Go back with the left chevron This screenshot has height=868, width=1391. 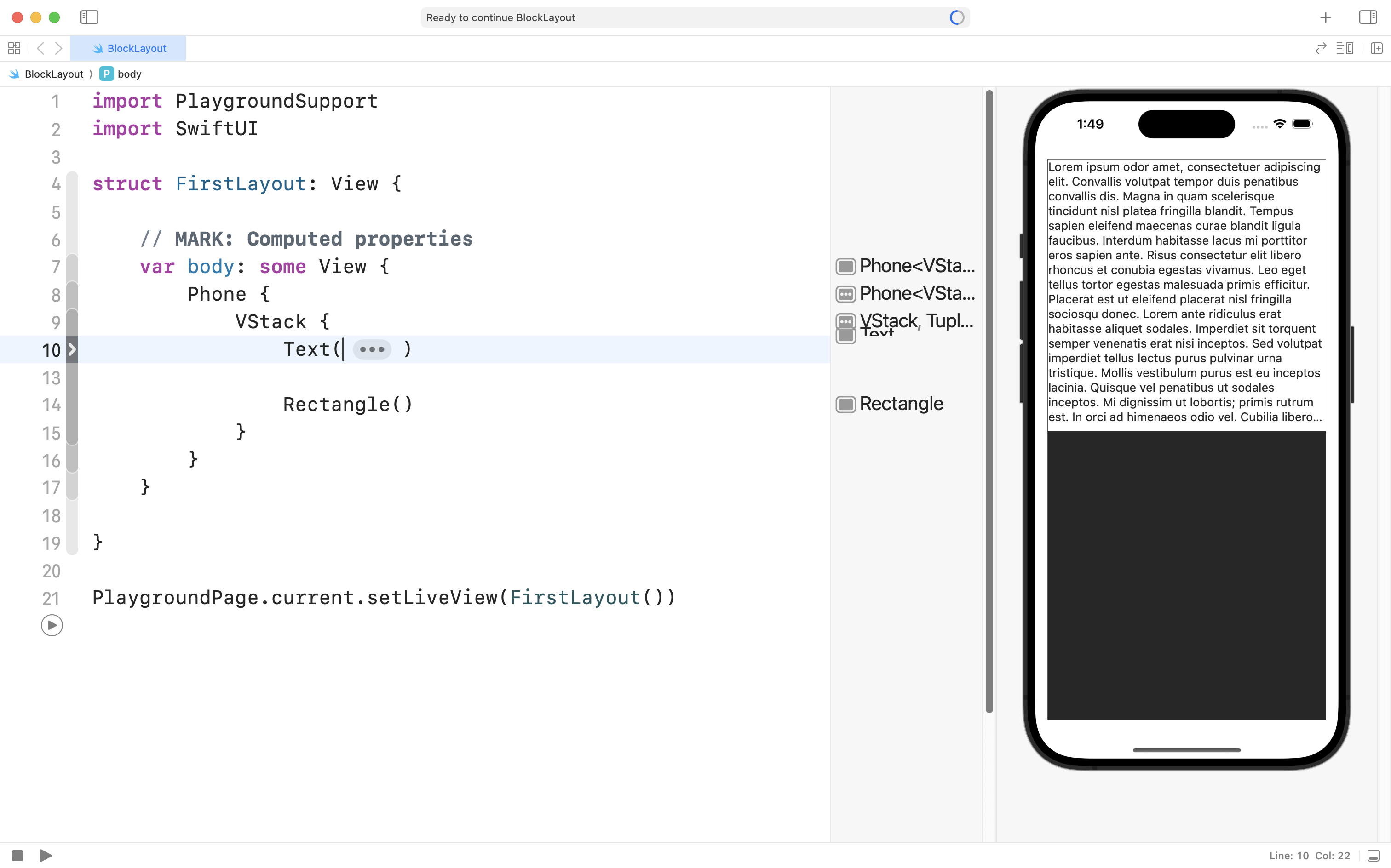coord(40,48)
